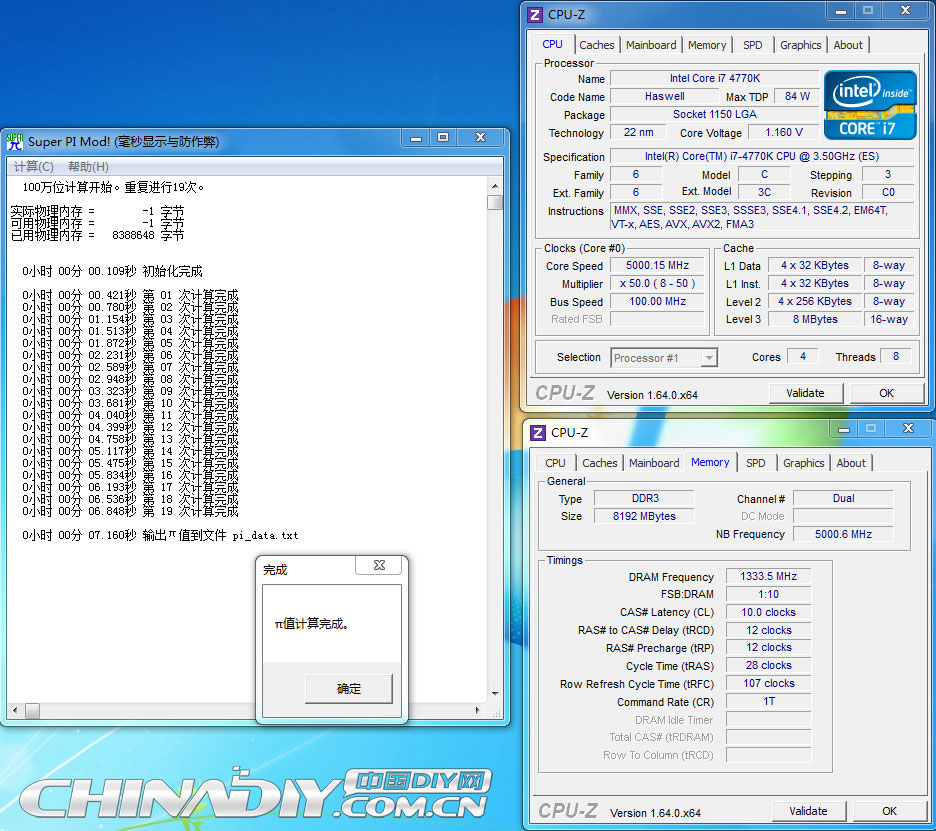936x831 pixels.
Task: Click the tRFC value 107 clocks
Action: (x=768, y=684)
